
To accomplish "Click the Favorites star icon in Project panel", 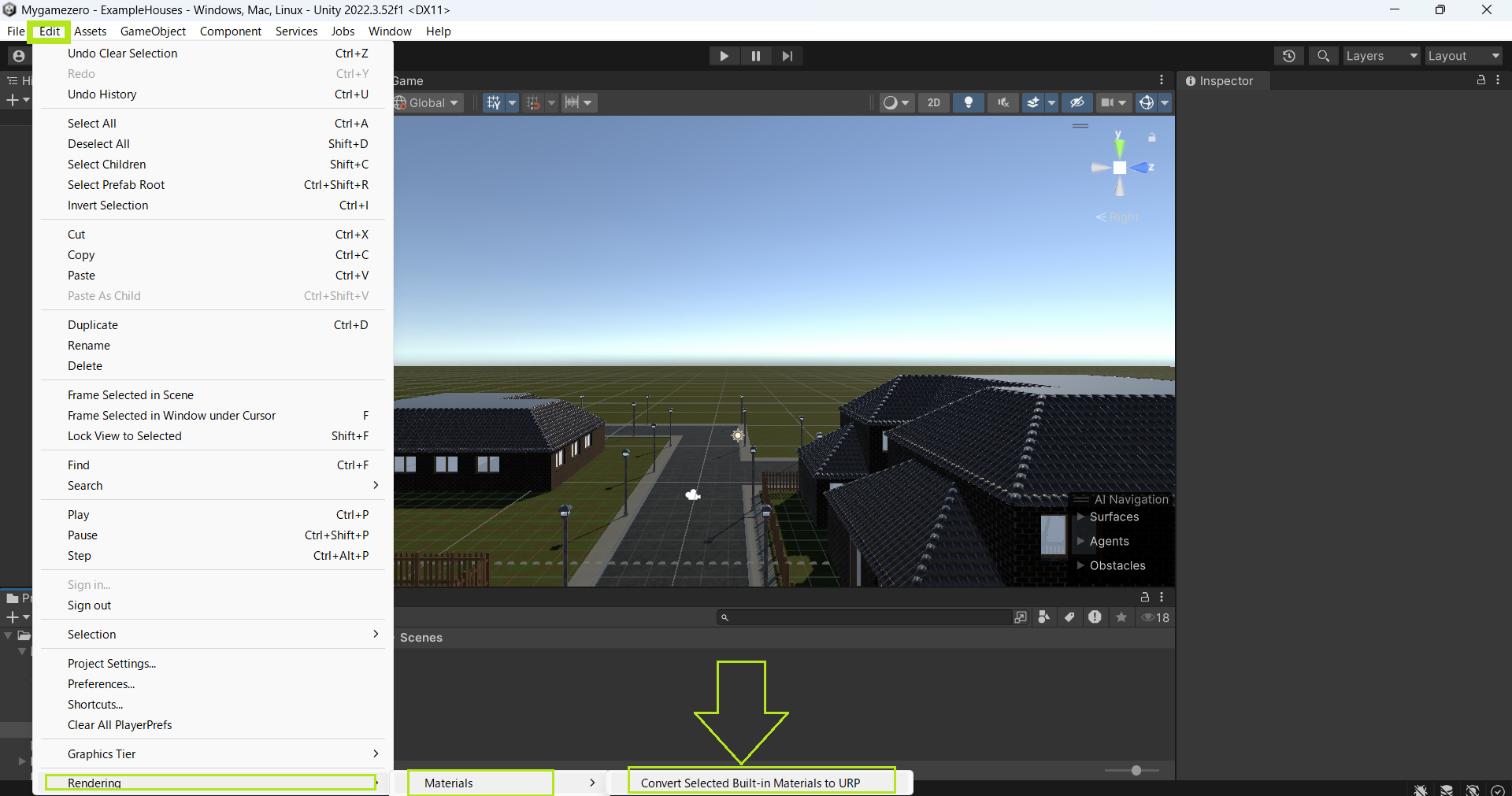I will coord(1121,617).
